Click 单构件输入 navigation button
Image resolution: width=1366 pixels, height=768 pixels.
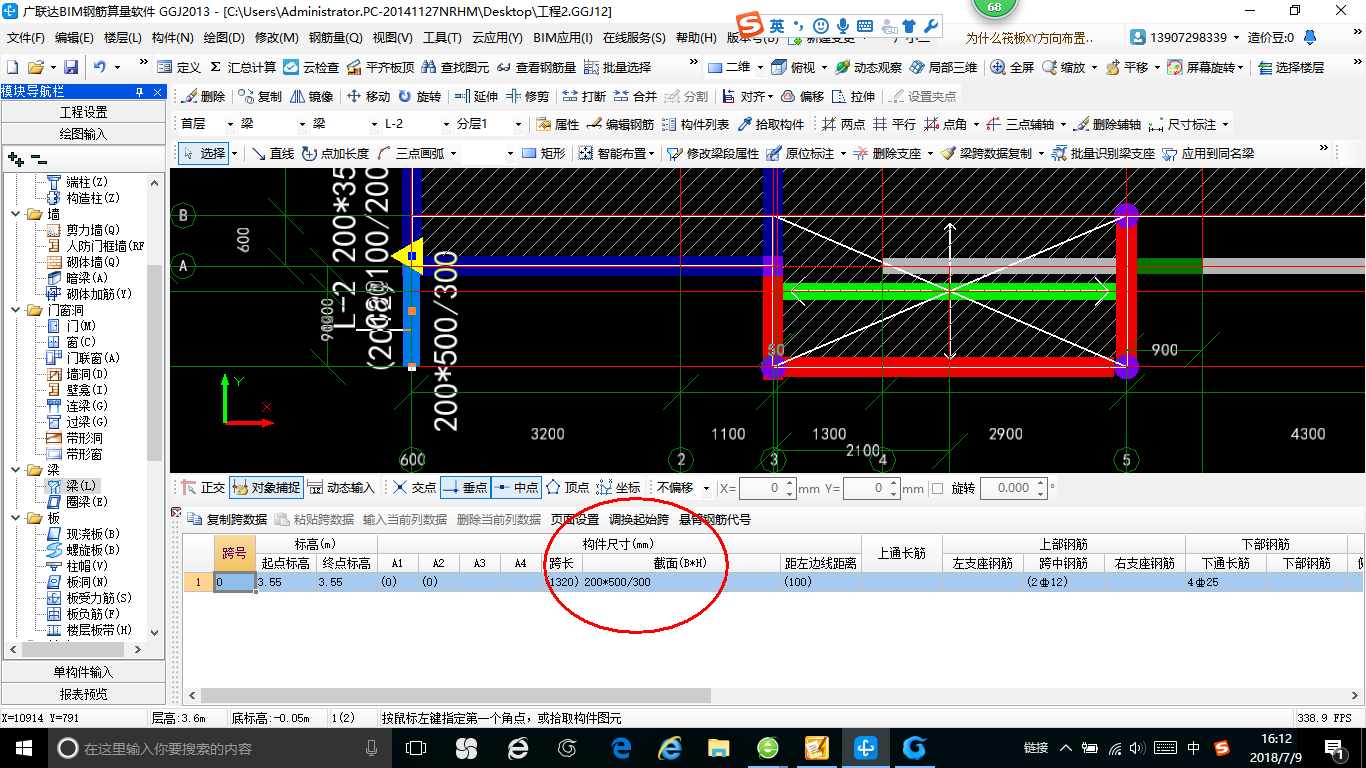coord(83,671)
